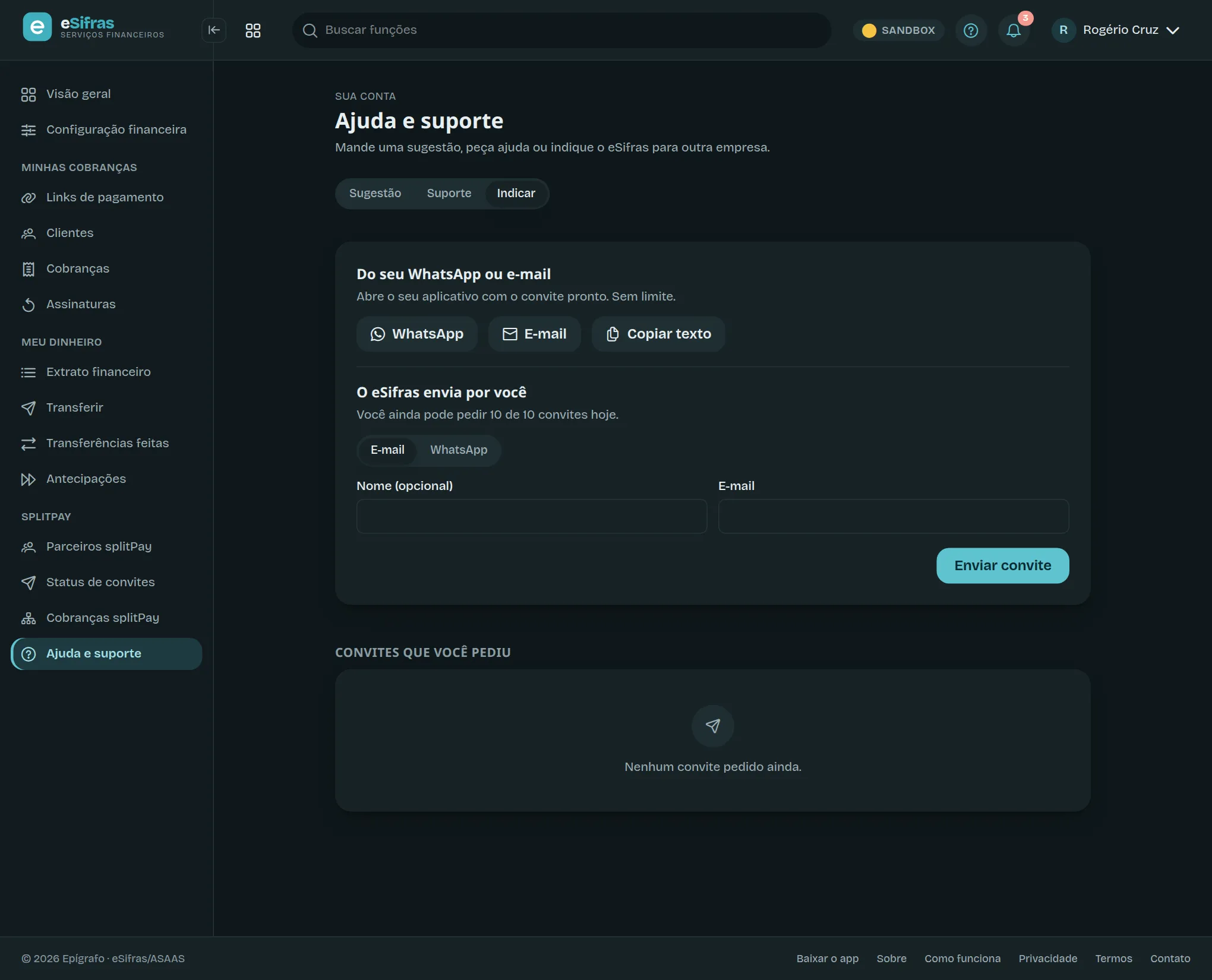Open Status de convites
This screenshot has height=980, width=1212.
107,583
